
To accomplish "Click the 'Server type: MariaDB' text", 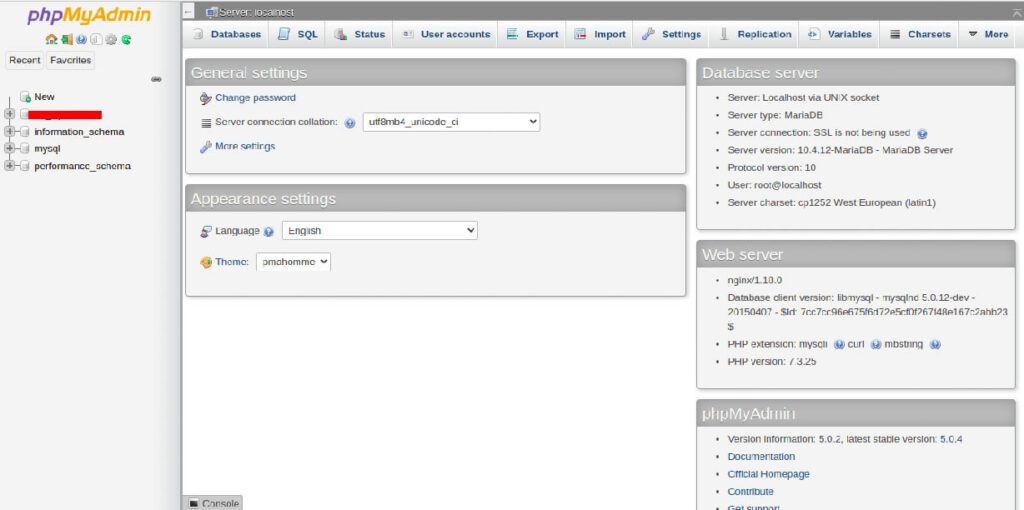I will pyautogui.click(x=775, y=115).
